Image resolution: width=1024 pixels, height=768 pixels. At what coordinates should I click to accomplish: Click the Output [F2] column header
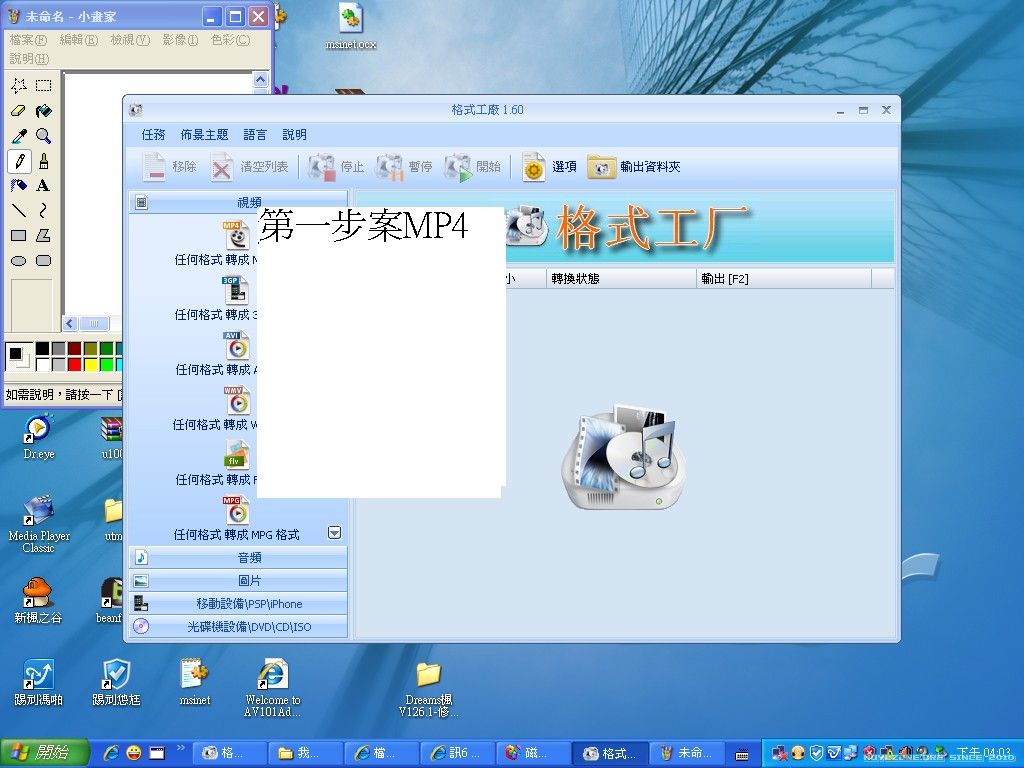[724, 279]
